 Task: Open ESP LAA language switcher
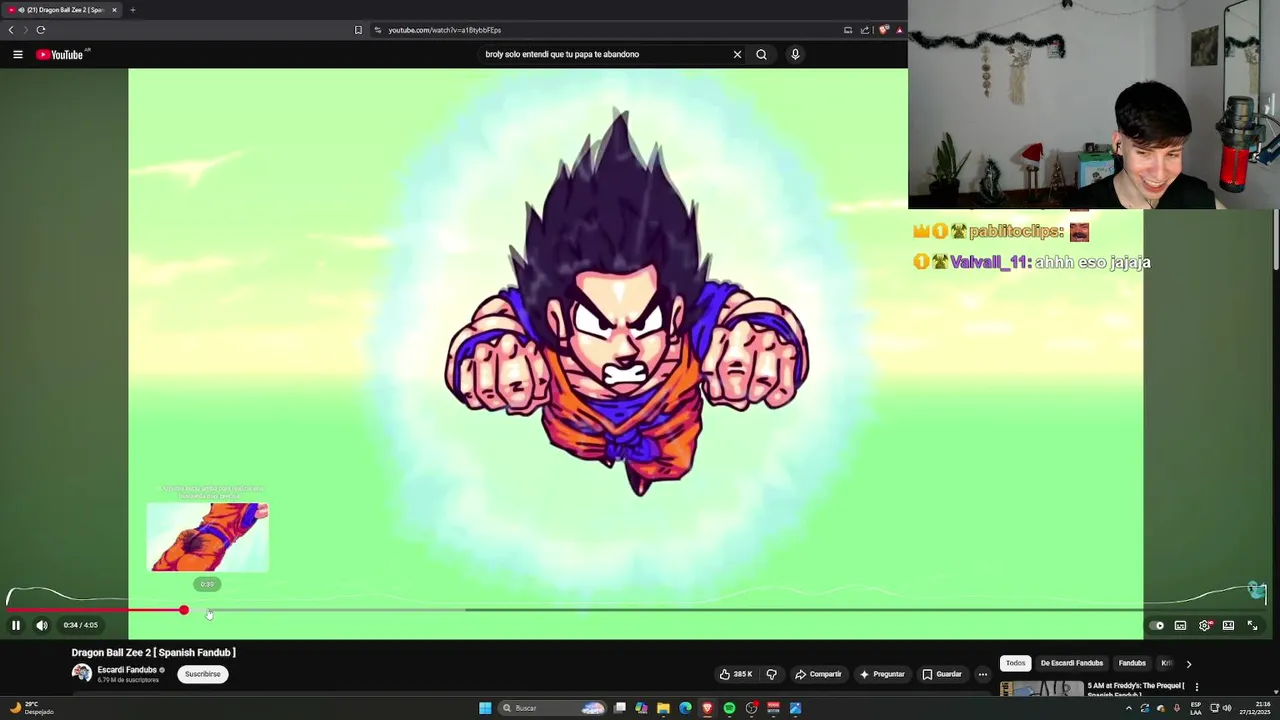(1196, 708)
